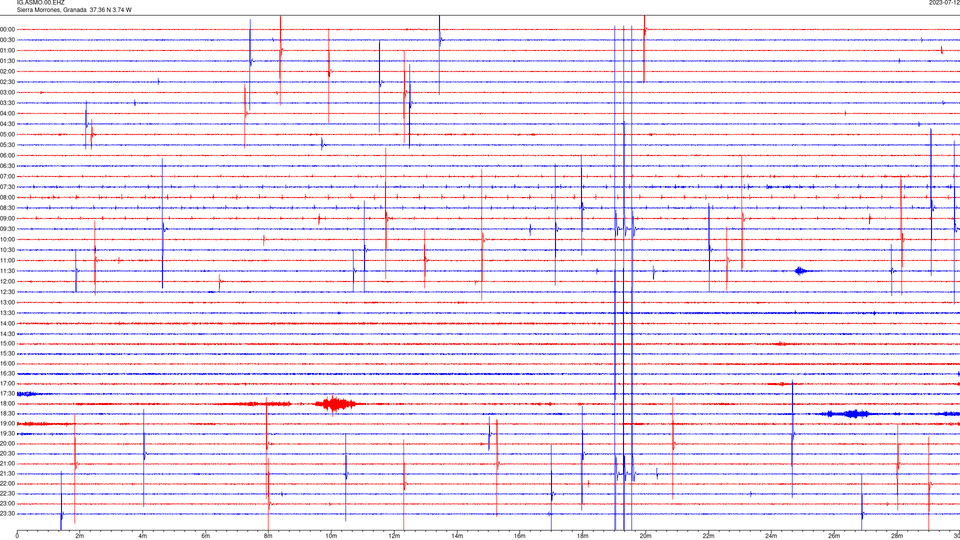
Task: Select the 15:00 time row label
Action: [7, 343]
